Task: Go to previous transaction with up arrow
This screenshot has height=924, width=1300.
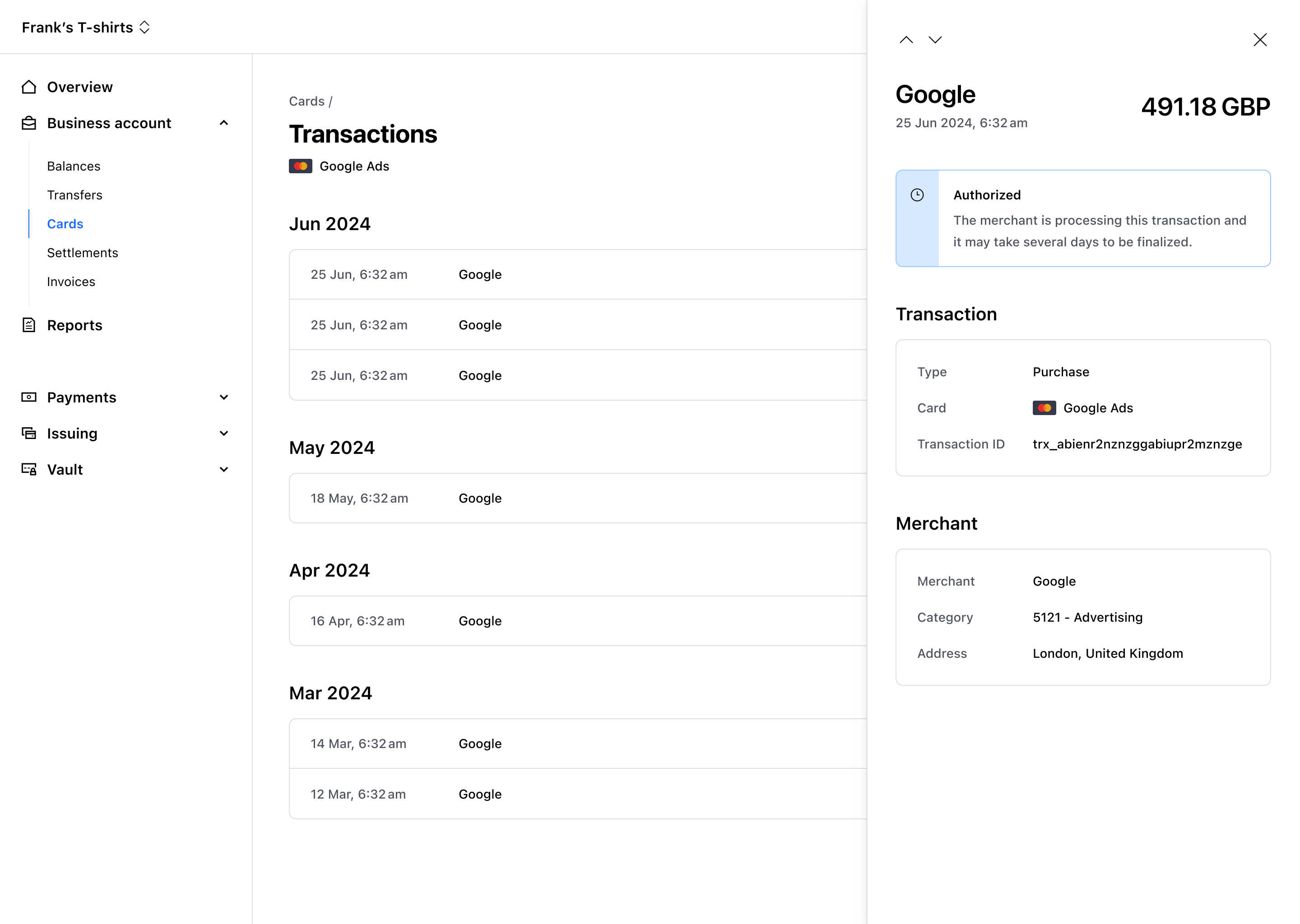Action: (x=906, y=39)
